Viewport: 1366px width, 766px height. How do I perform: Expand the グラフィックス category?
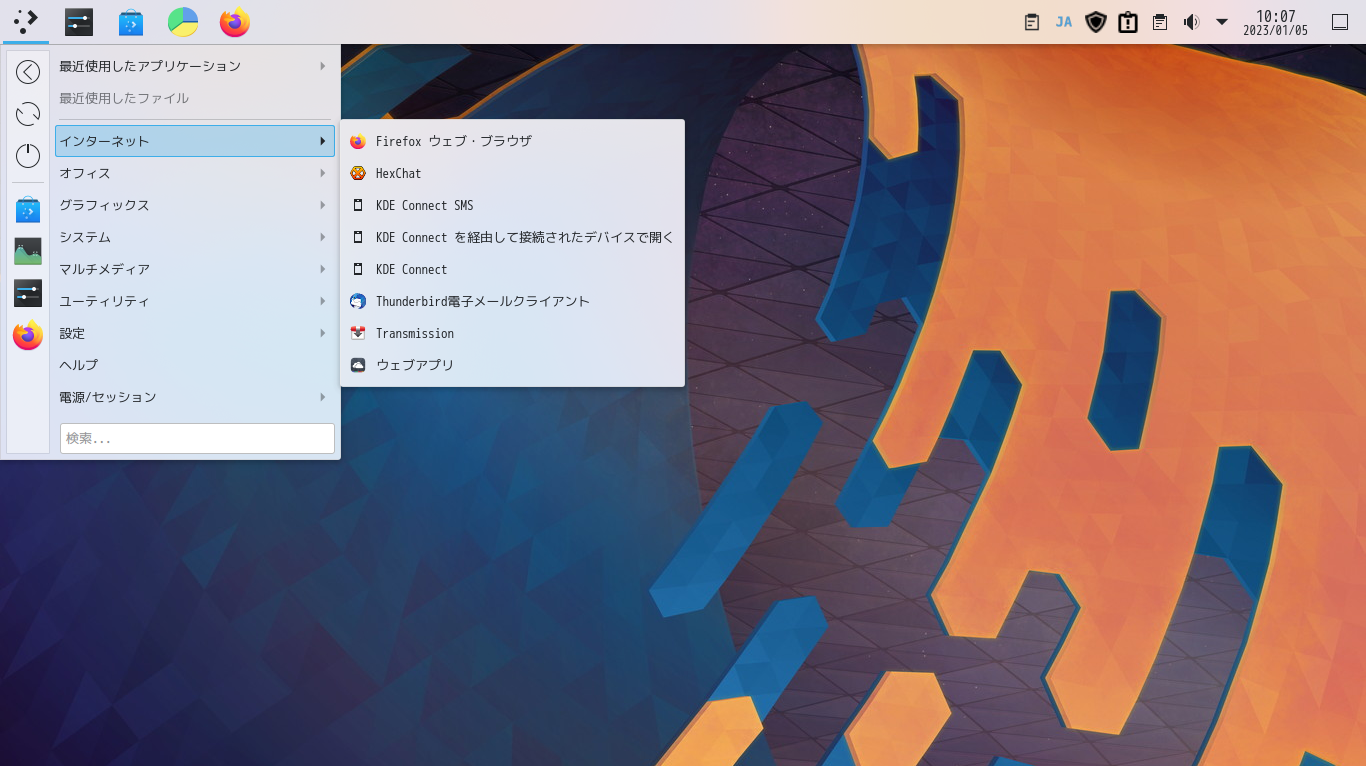point(195,205)
